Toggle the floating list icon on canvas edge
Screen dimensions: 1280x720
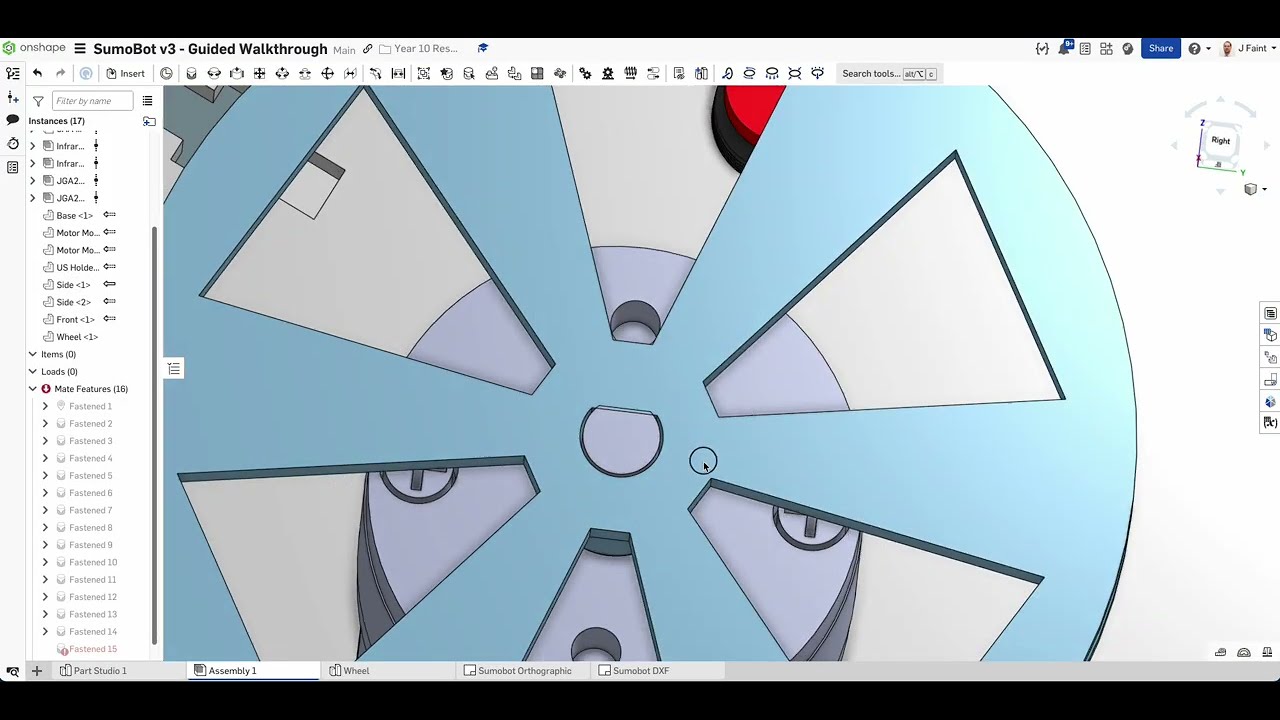pyautogui.click(x=174, y=369)
